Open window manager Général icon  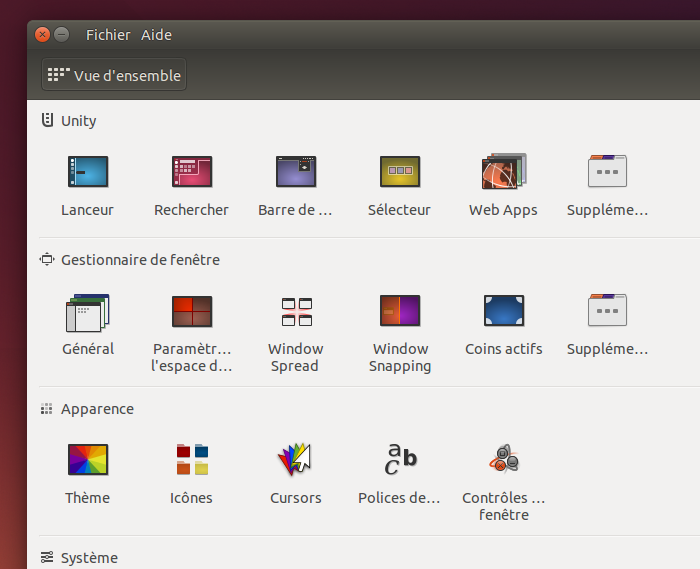click(x=87, y=312)
